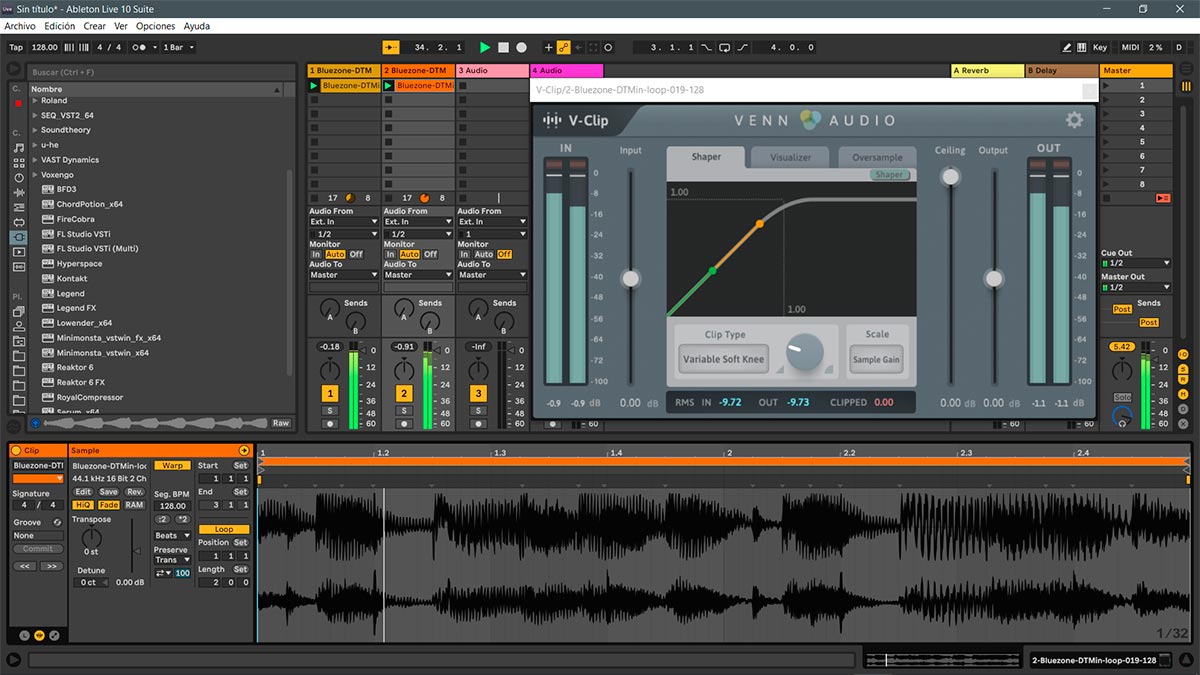Open Master Out 1/2 dropdown
1200x675 pixels.
click(x=1135, y=287)
